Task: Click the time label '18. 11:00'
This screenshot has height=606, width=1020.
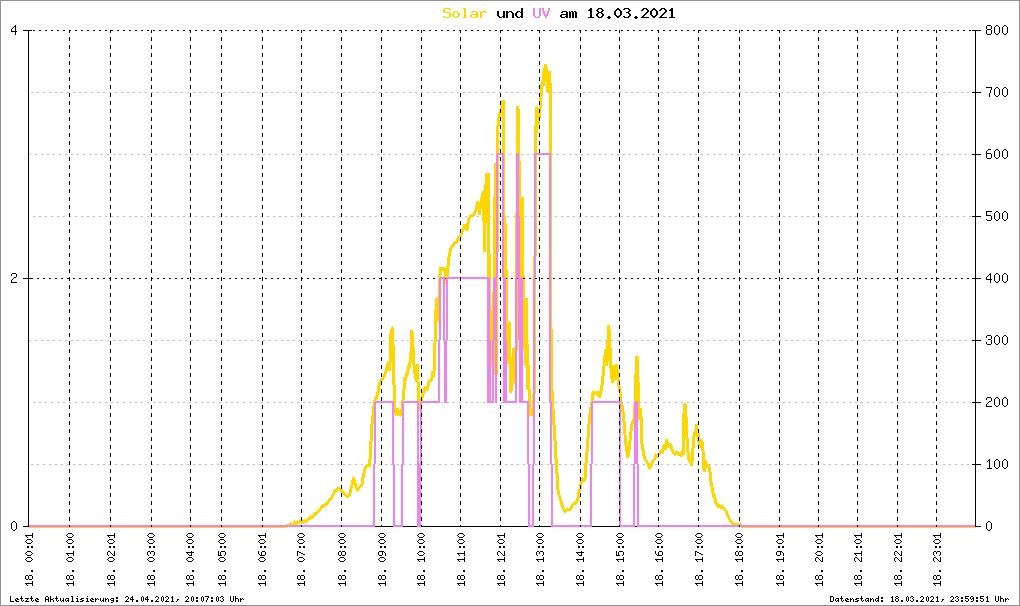Action: point(461,560)
